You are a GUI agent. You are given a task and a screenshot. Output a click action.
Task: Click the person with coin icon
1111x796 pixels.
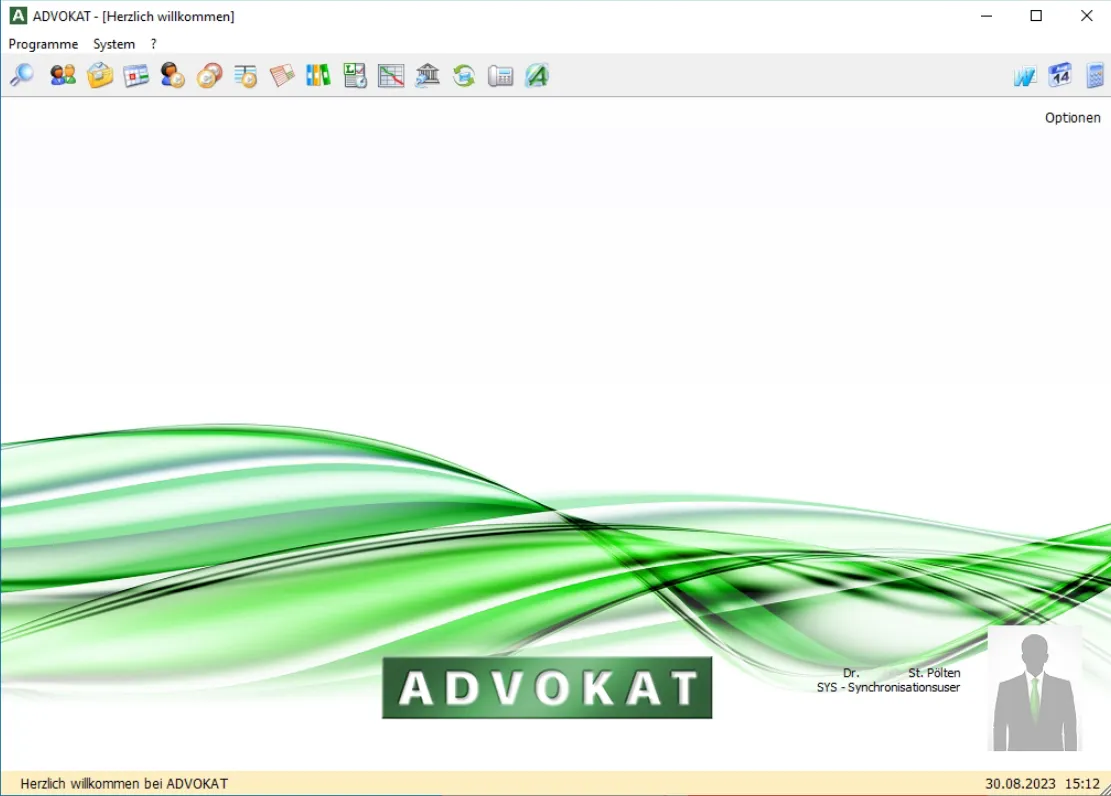tap(173, 75)
